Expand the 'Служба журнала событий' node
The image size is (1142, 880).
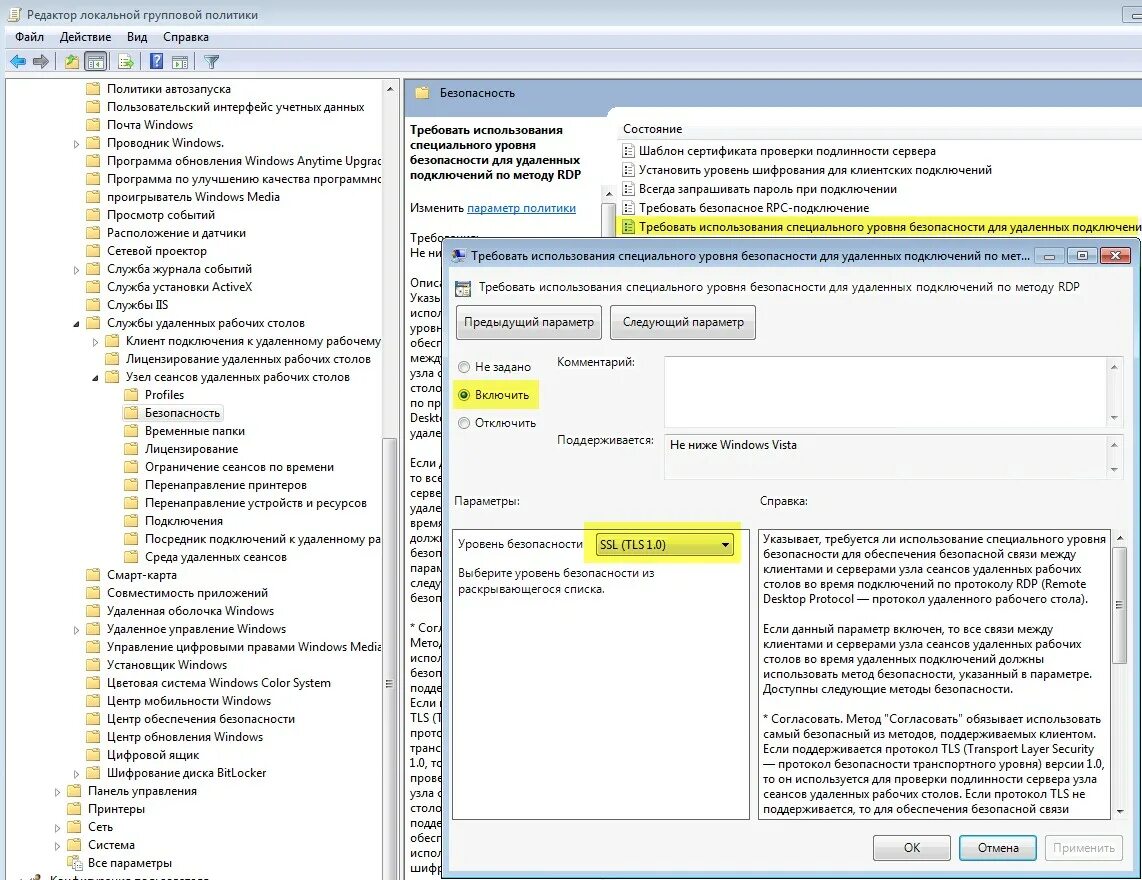(76, 270)
